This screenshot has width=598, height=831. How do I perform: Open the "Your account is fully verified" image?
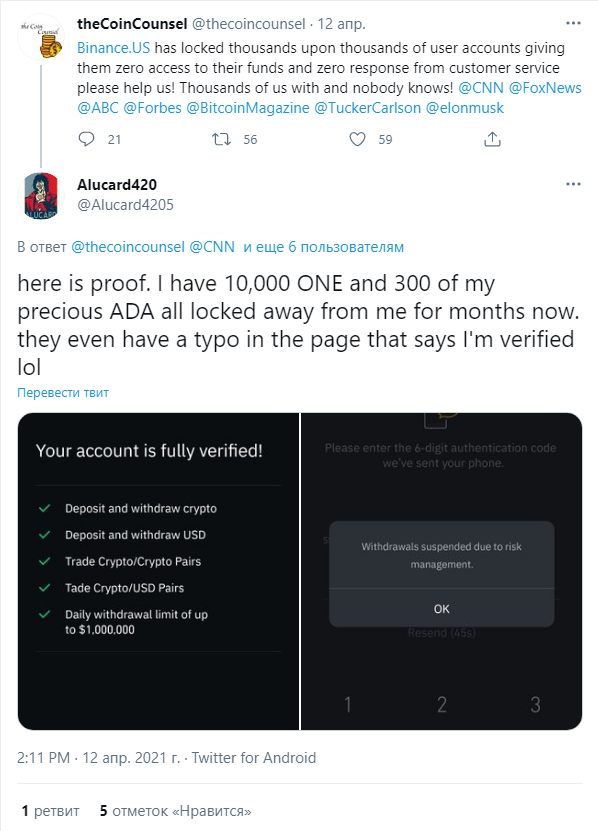click(159, 571)
